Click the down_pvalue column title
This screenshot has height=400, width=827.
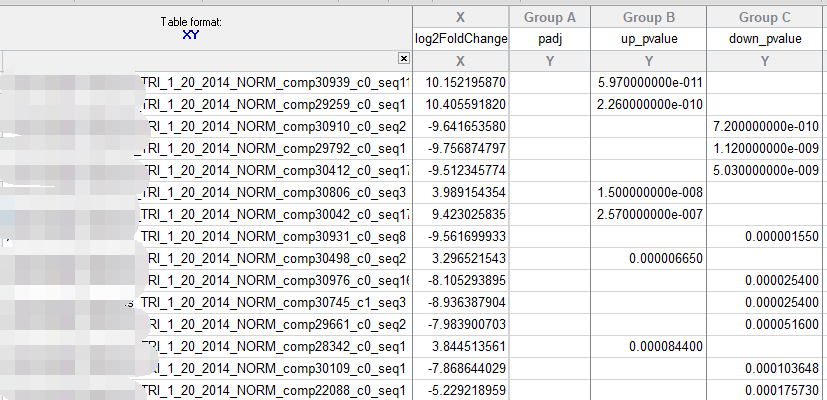(765, 39)
